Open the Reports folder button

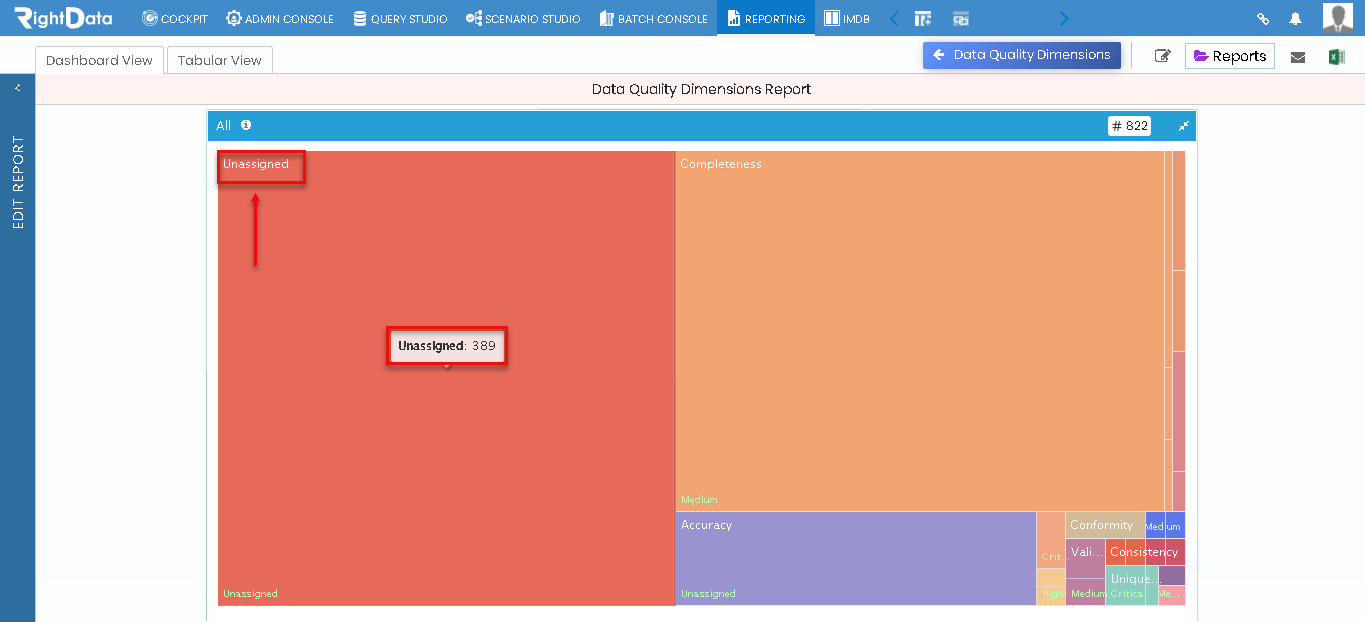coord(1230,56)
